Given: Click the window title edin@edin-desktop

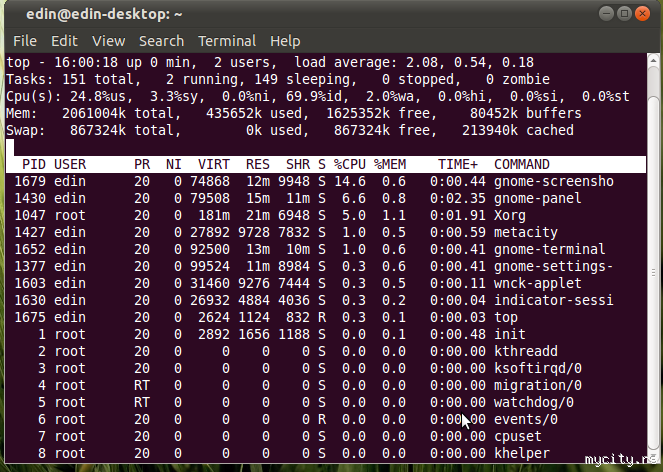Looking at the screenshot, I should 104,14.
